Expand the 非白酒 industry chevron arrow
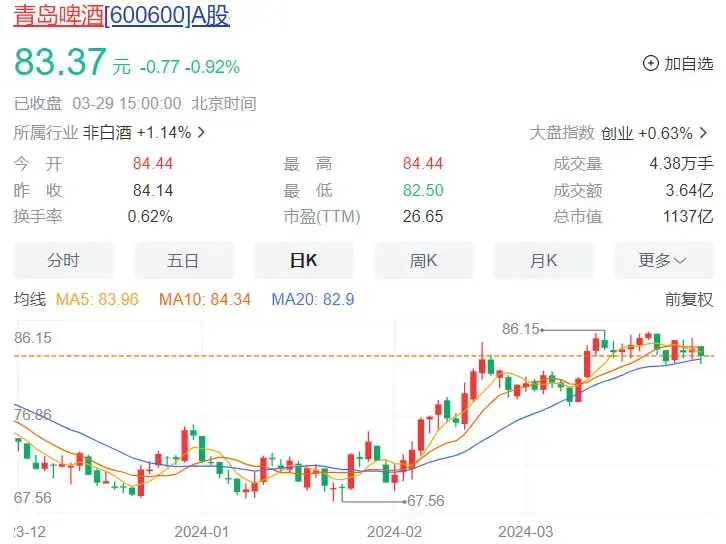The height and width of the screenshot is (544, 726). 201,133
